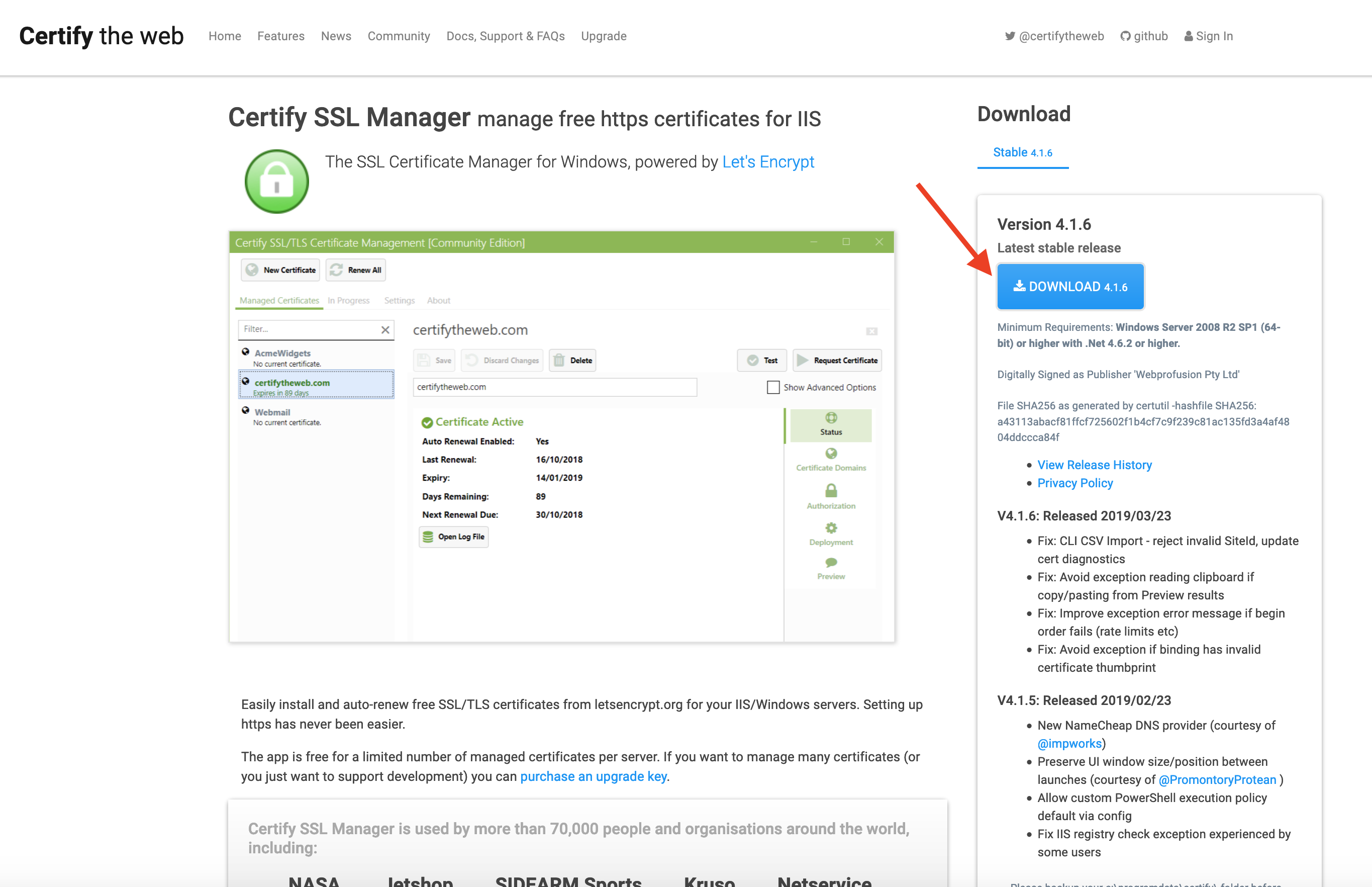Open the @impworks profile link
Screen dimensions: 1372x887
(x=1069, y=743)
